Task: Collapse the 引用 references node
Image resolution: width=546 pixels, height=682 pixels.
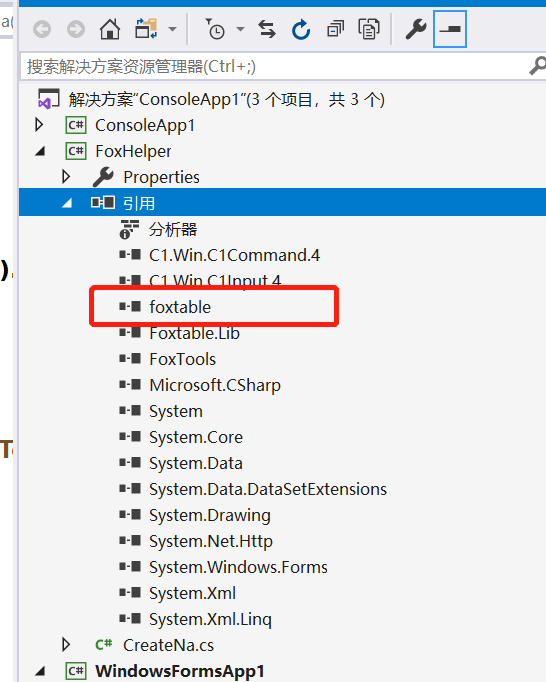Action: point(67,203)
